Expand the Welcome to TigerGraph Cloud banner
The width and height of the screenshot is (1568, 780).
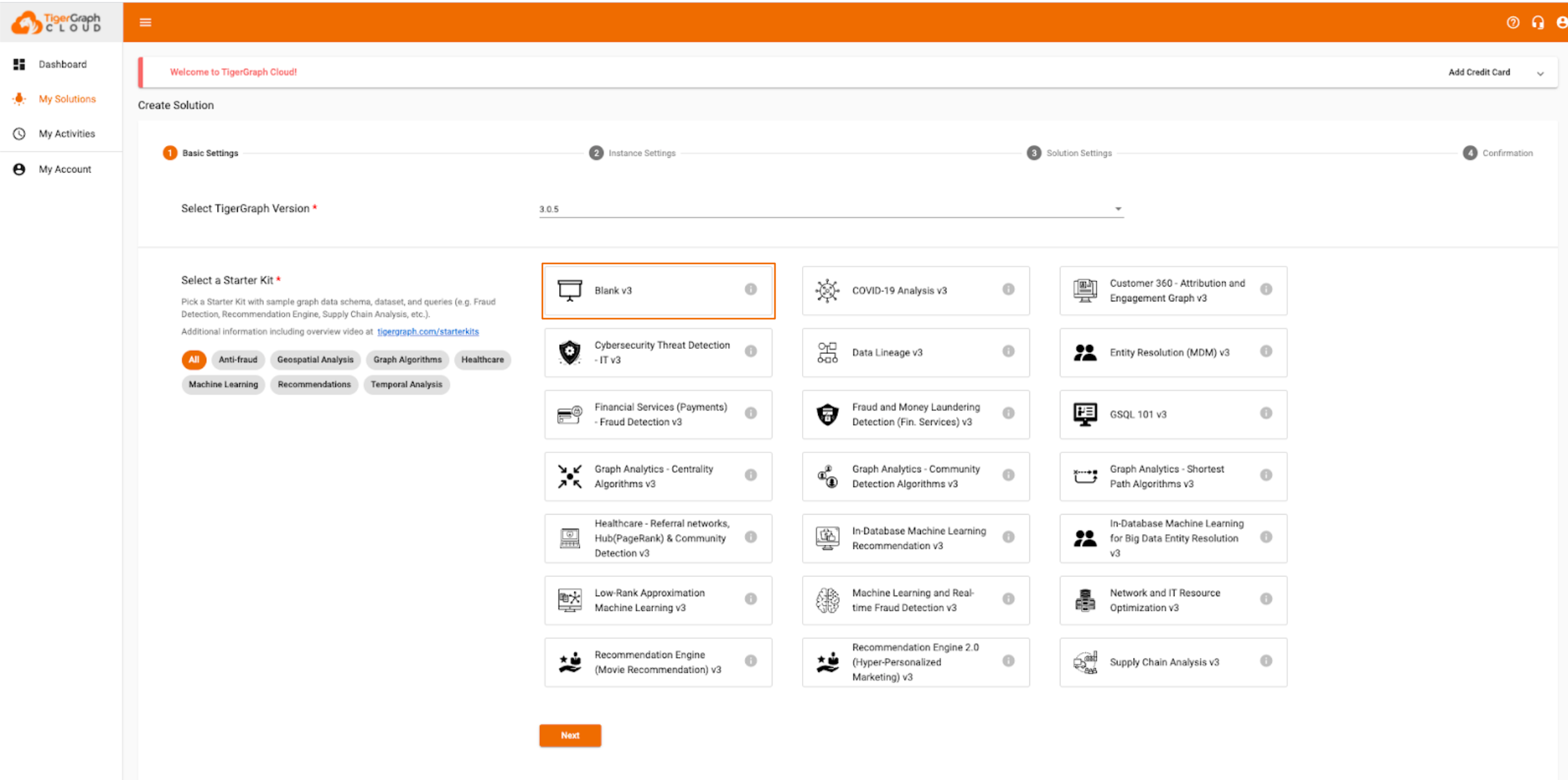point(1540,73)
